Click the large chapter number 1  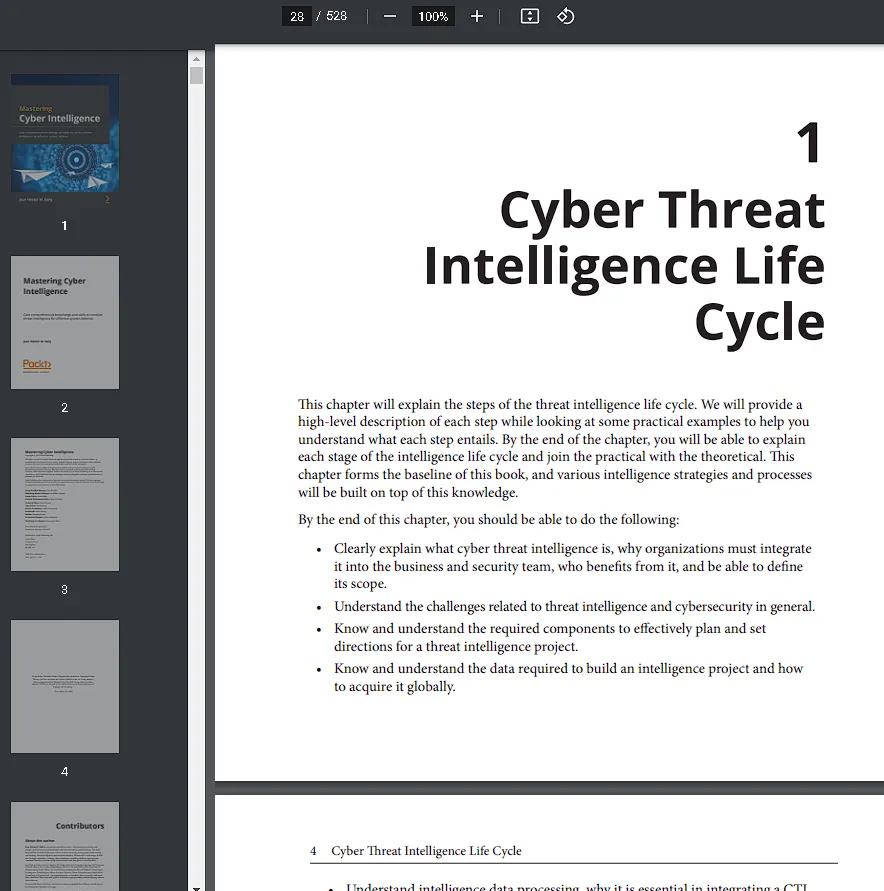tap(809, 143)
